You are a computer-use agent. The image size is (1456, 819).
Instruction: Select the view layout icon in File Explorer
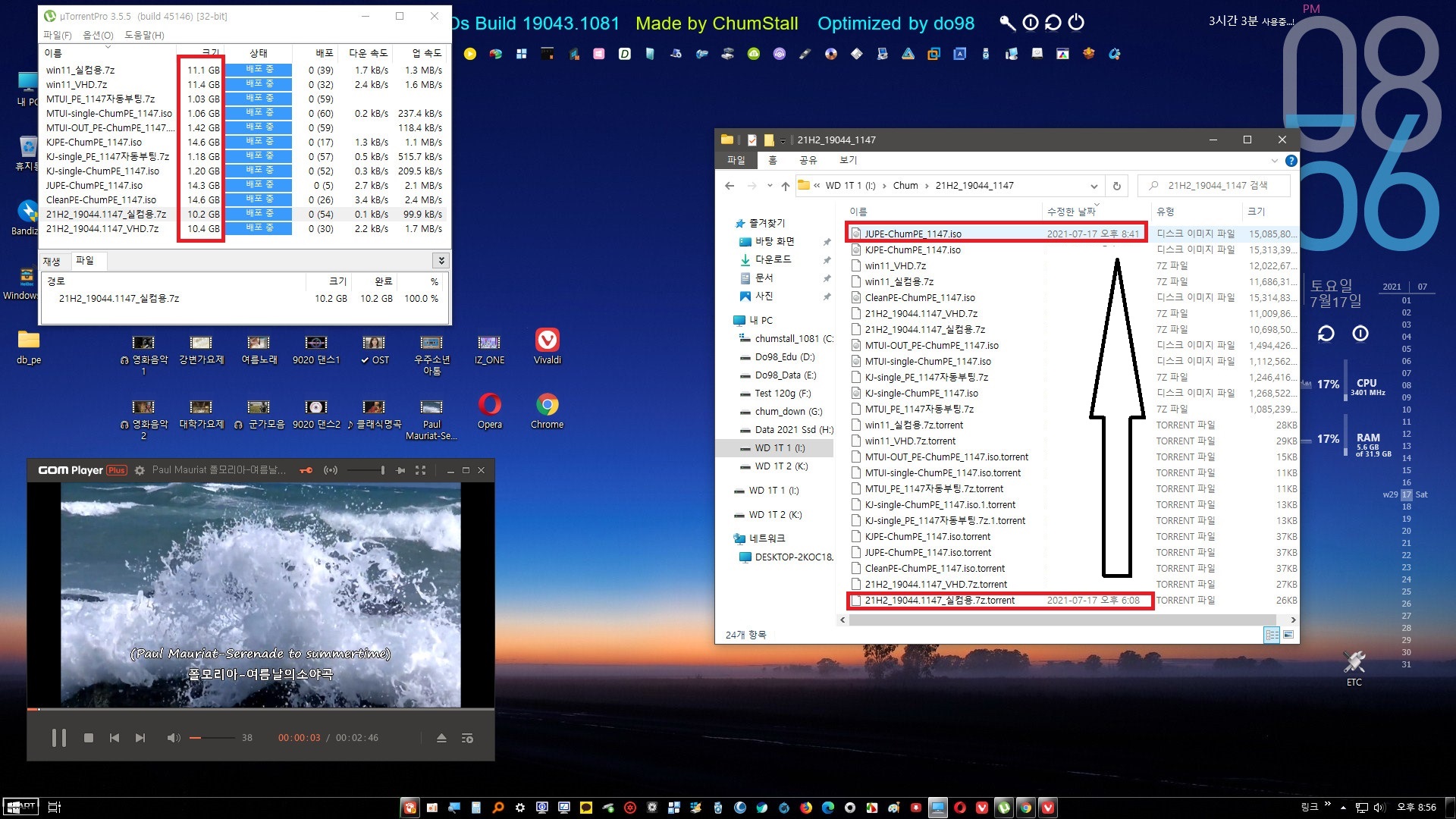[x=1272, y=635]
